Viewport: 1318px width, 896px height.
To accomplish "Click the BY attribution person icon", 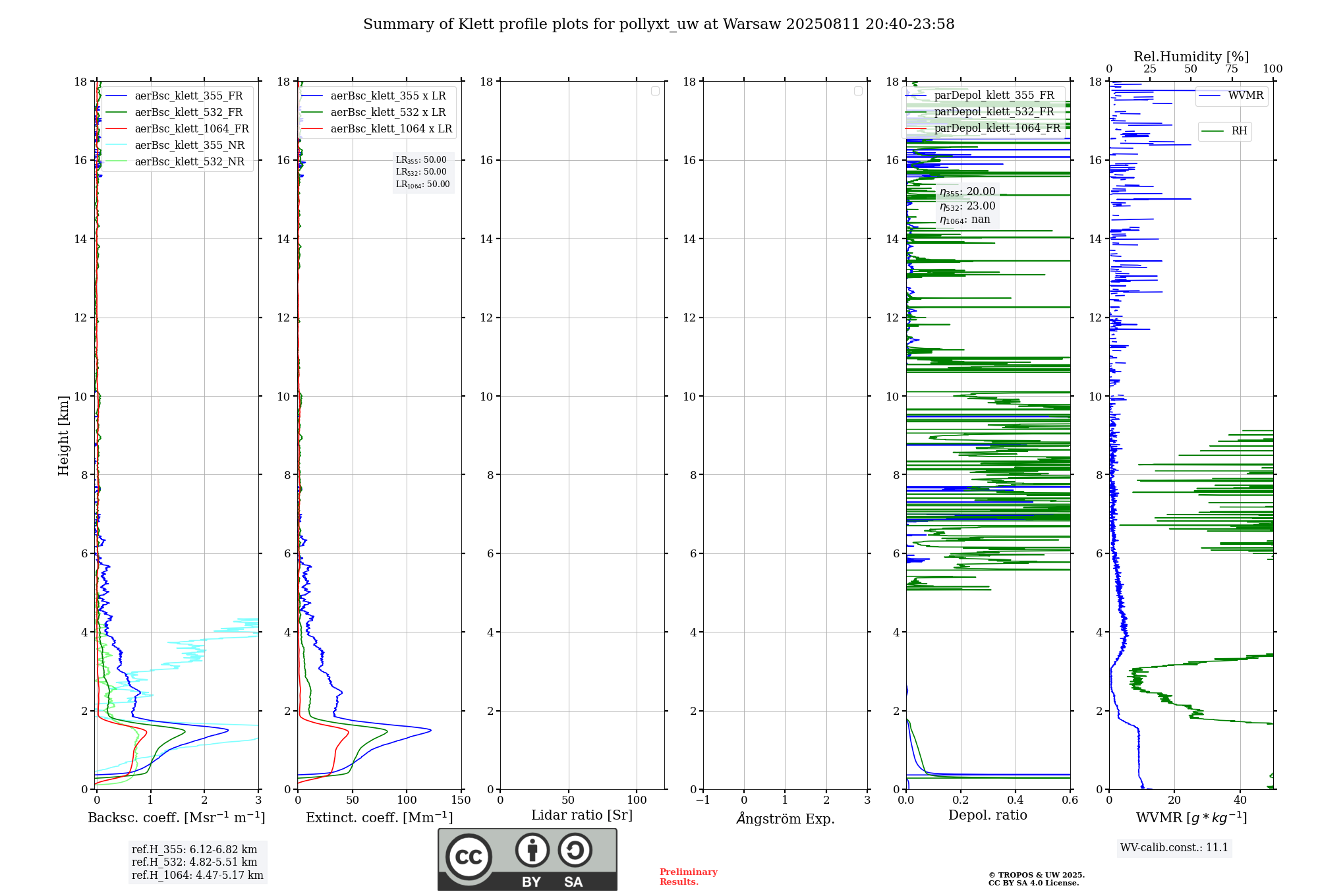I will pyautogui.click(x=532, y=850).
